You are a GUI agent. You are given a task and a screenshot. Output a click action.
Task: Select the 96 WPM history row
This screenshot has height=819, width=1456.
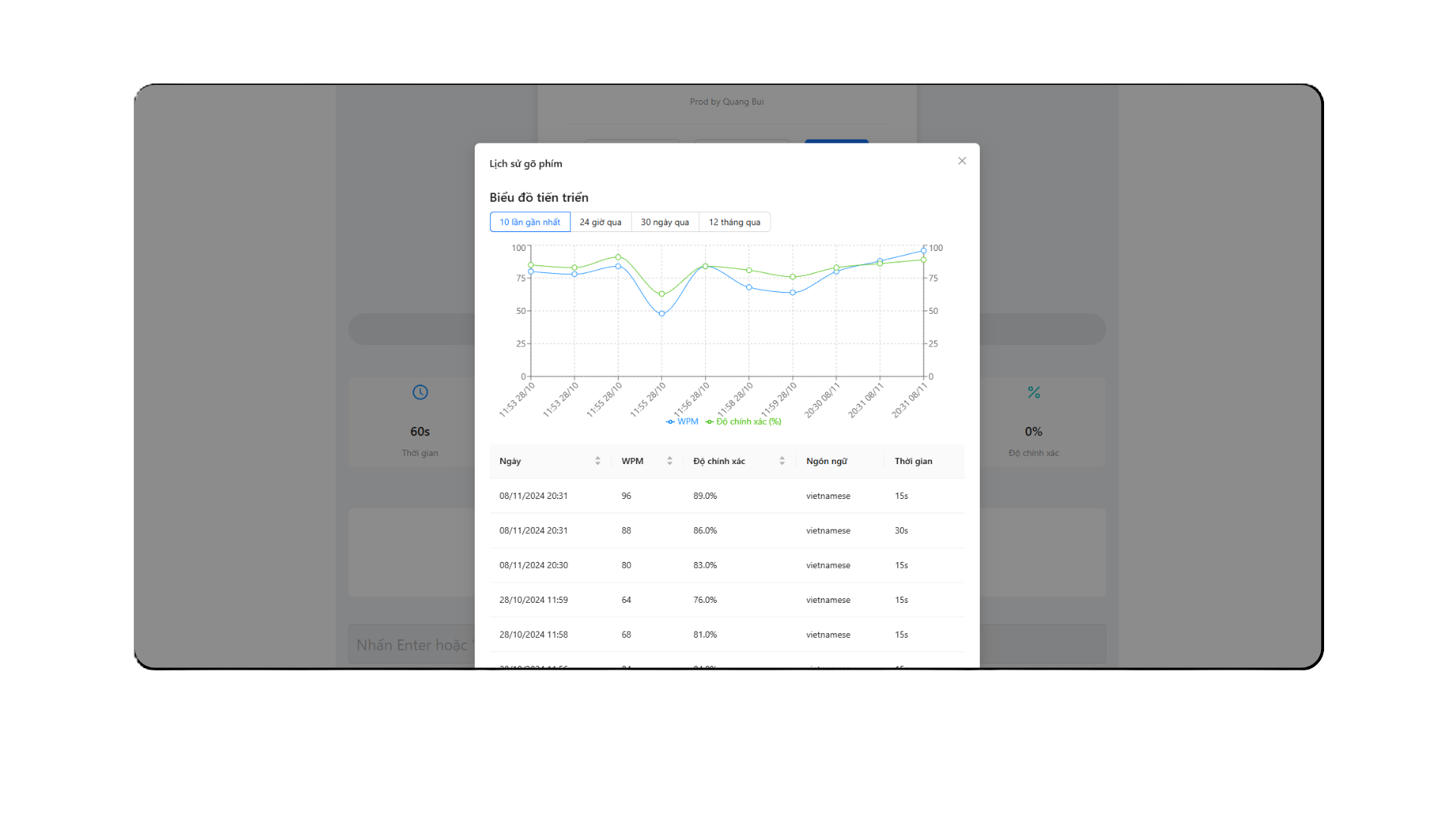726,496
